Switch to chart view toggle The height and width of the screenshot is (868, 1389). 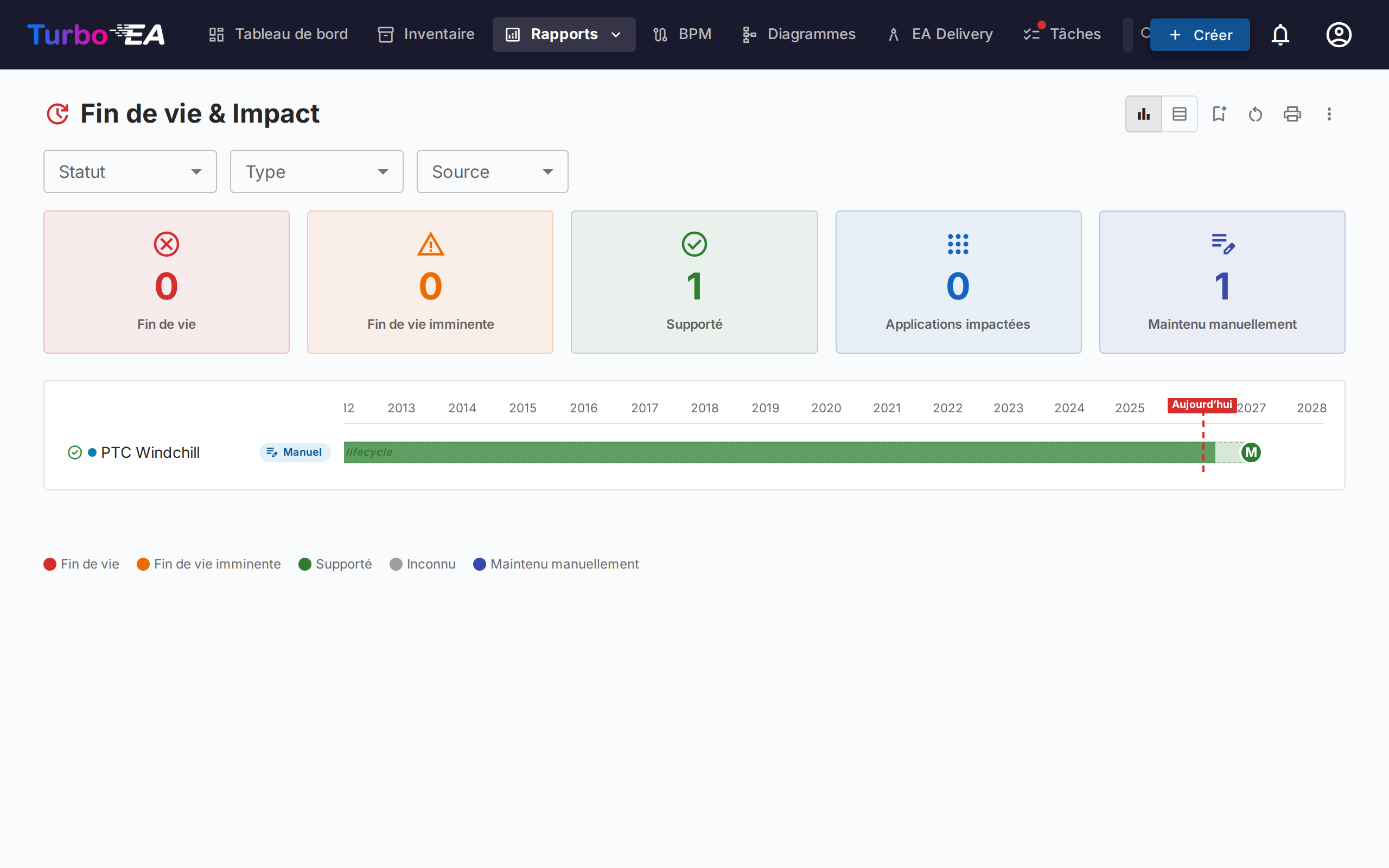click(x=1143, y=114)
